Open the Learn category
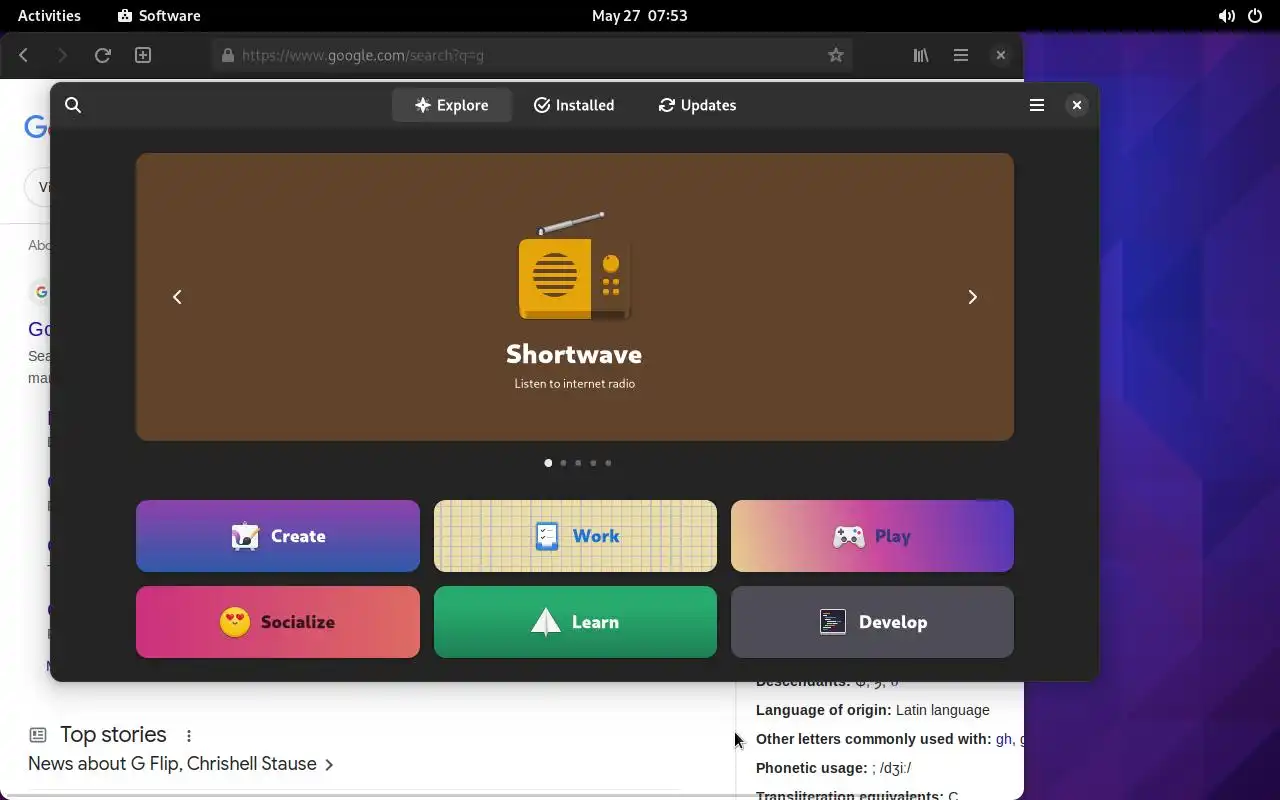Viewport: 1280px width, 800px height. point(575,622)
